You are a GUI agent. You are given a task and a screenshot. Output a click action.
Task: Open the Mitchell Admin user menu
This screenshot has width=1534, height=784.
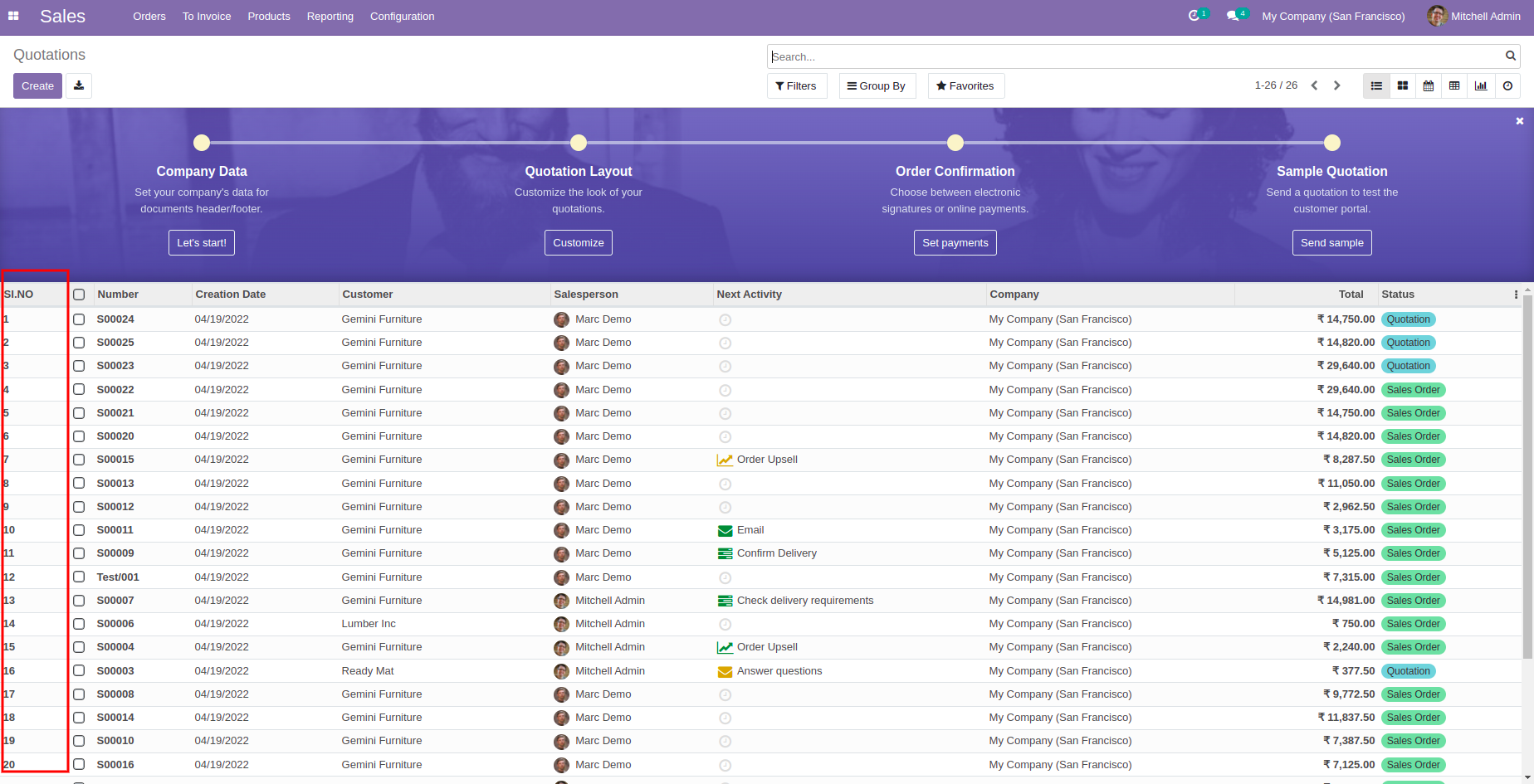[x=1473, y=16]
